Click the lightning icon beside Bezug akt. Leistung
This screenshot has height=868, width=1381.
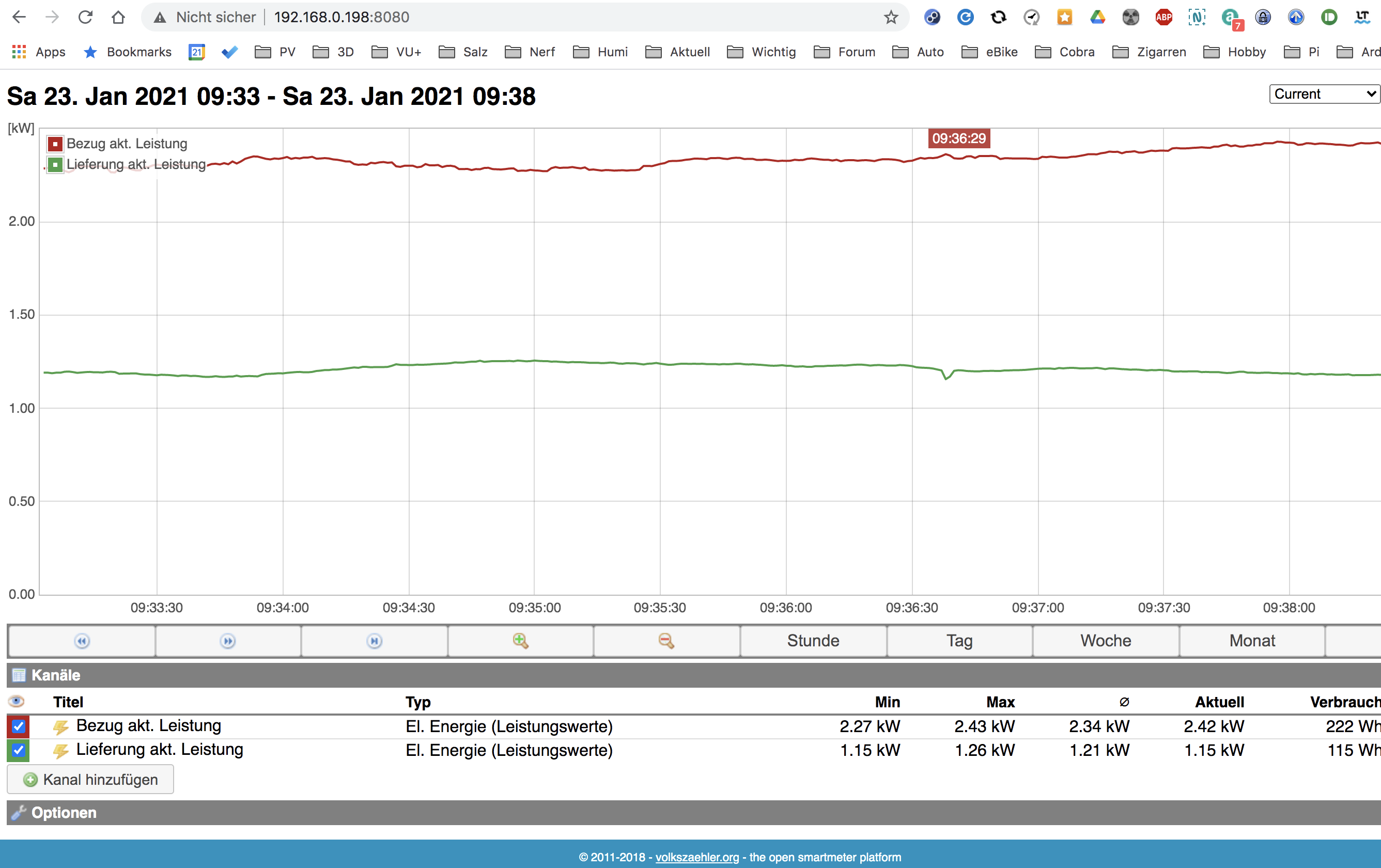click(61, 727)
